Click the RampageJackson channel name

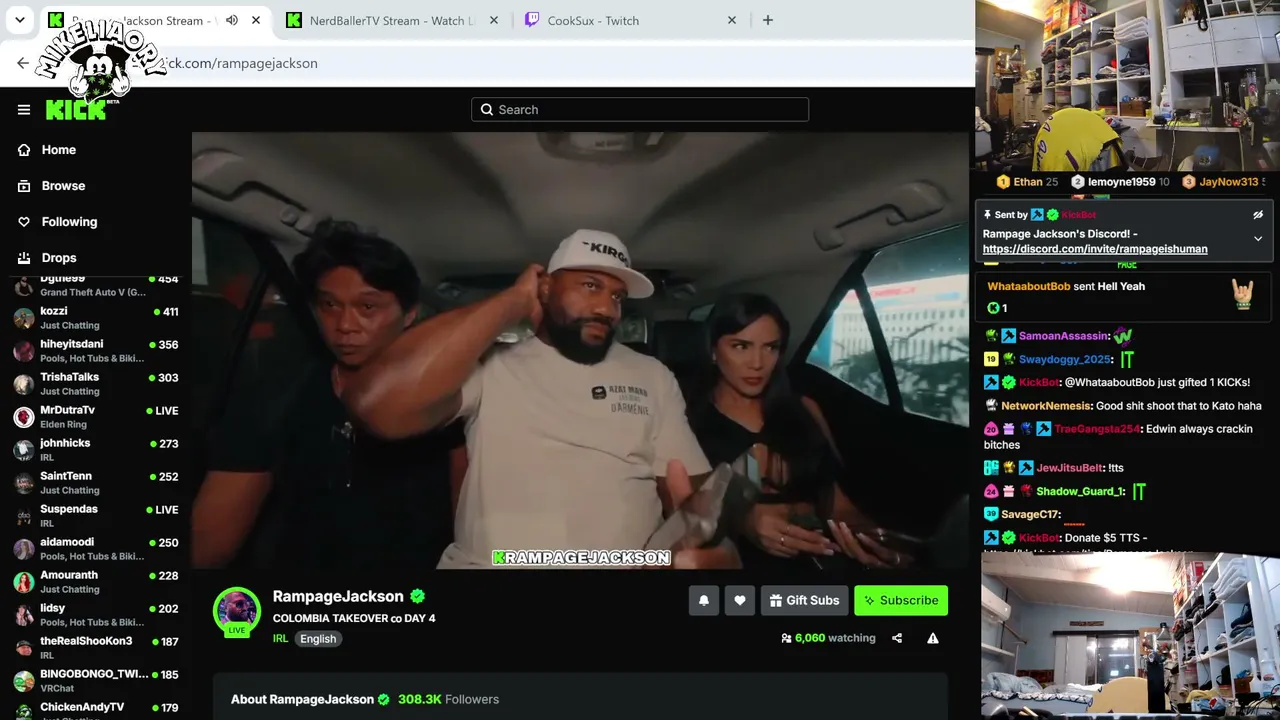click(x=338, y=597)
